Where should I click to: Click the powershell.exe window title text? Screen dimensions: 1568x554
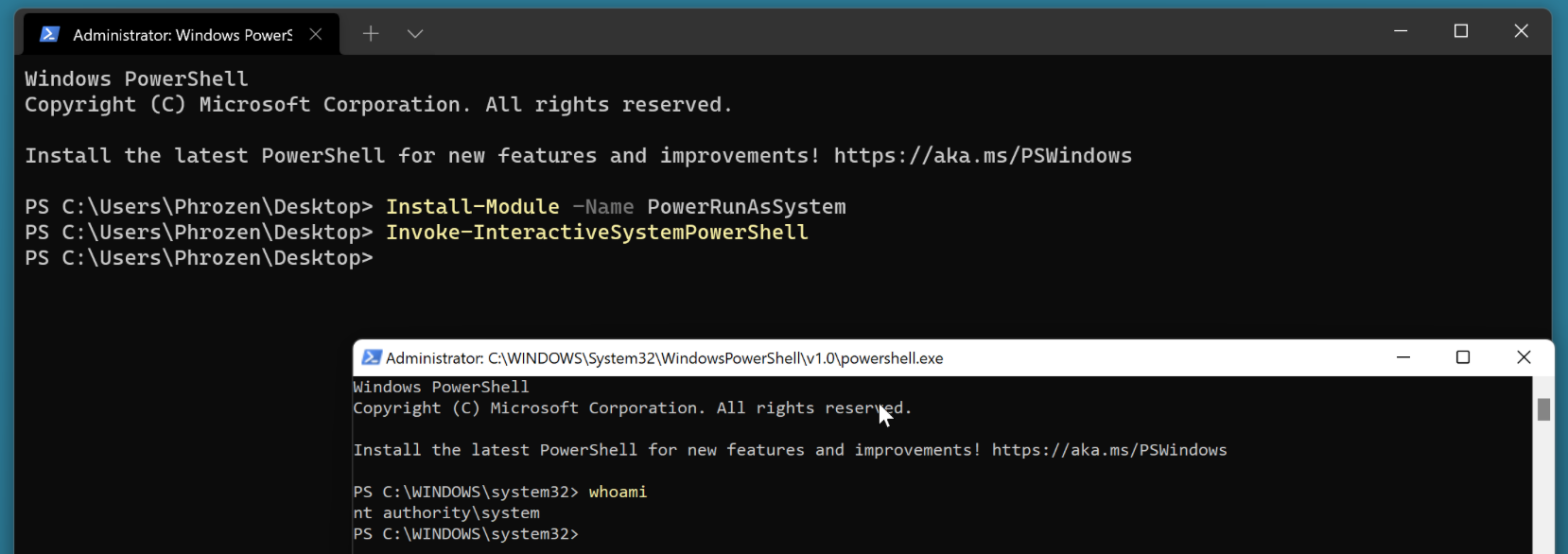coord(665,358)
